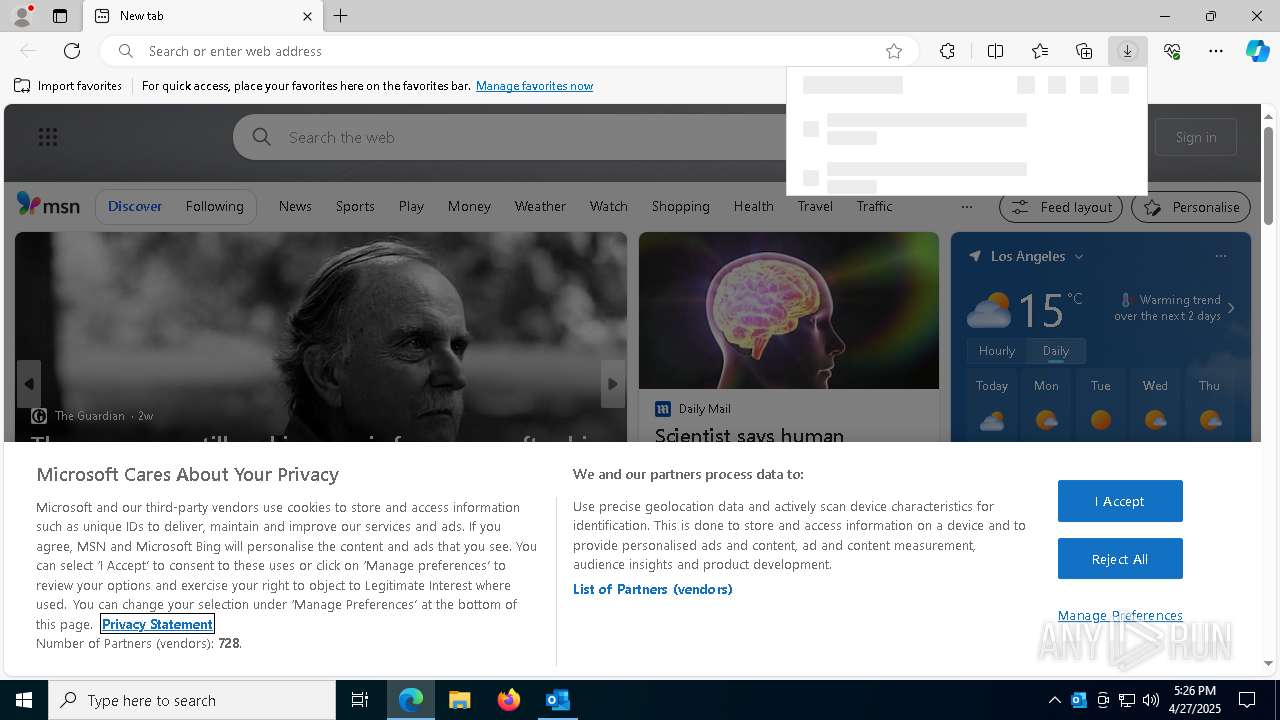
Task: Select the Following tab
Action: (214, 206)
